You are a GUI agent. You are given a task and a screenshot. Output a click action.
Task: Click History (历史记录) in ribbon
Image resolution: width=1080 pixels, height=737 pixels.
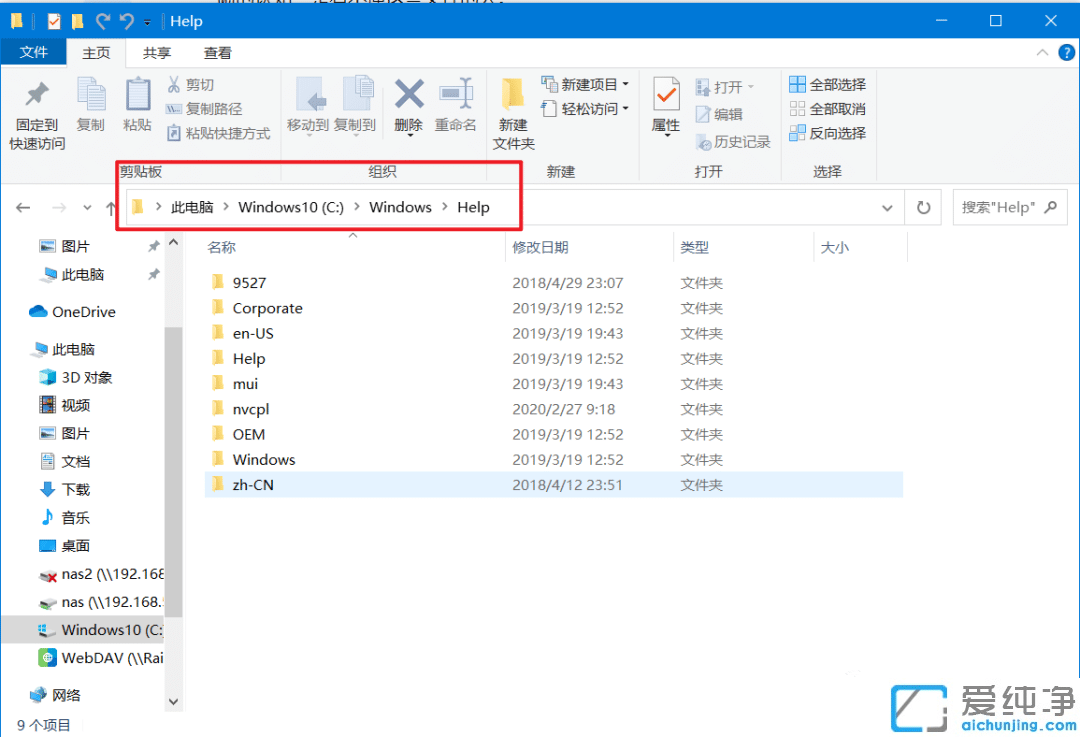coord(733,142)
